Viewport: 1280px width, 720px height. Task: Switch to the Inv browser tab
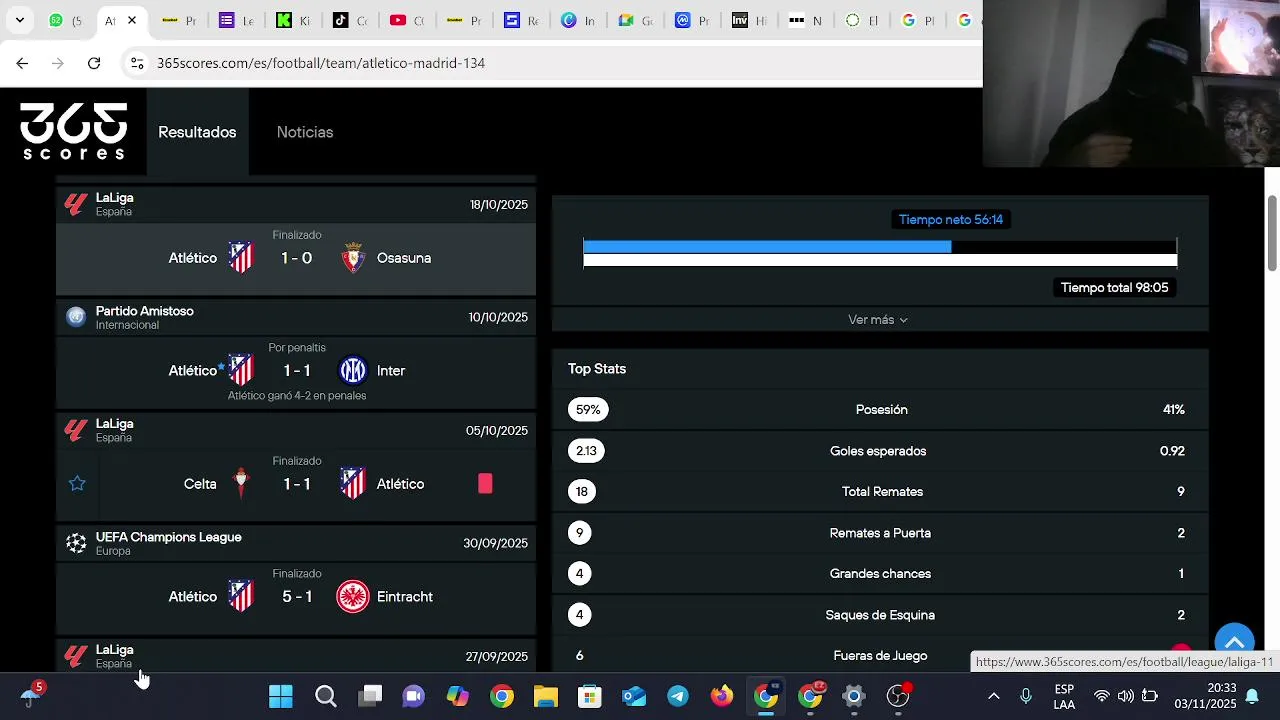pyautogui.click(x=749, y=20)
